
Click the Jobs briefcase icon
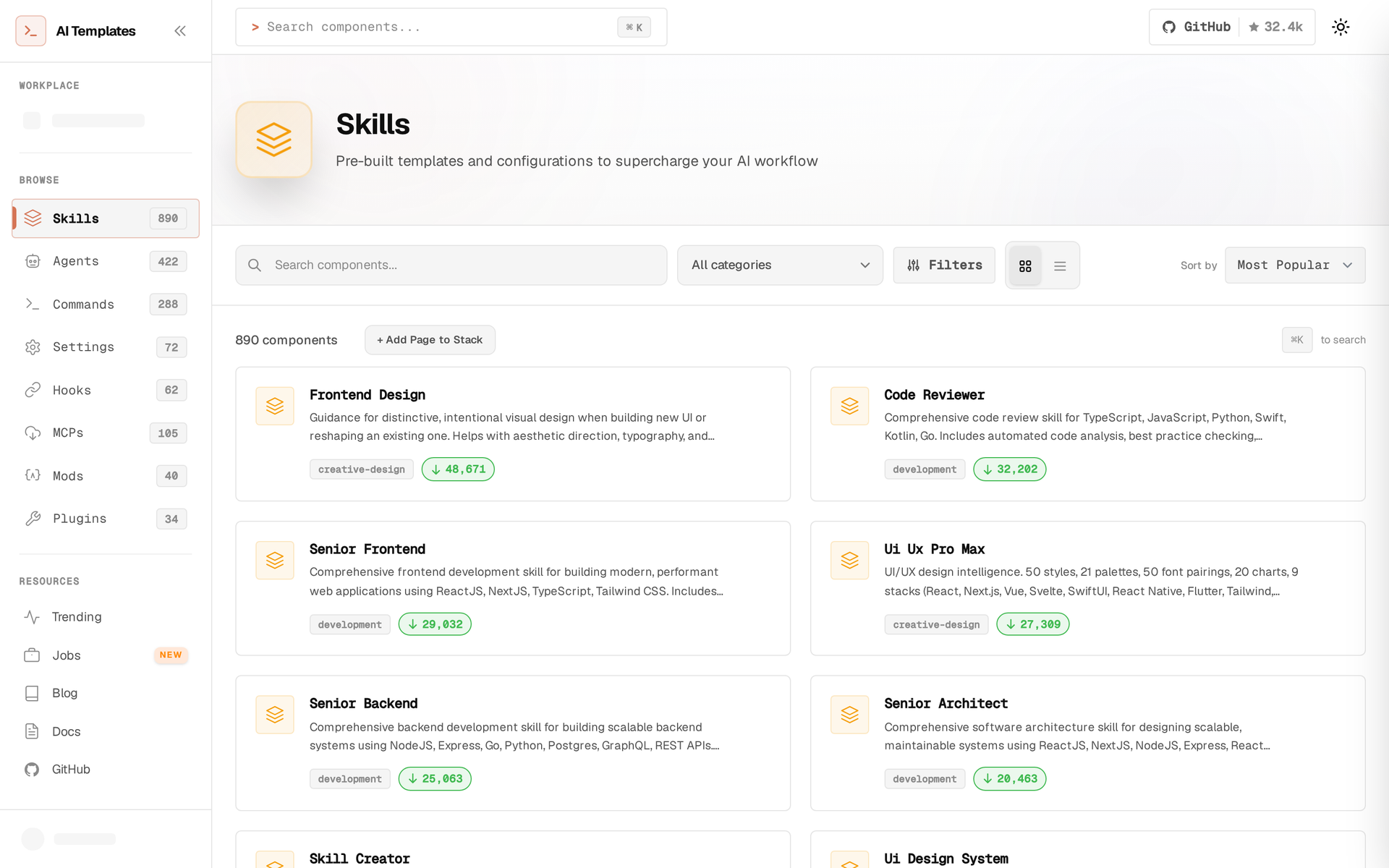click(32, 655)
